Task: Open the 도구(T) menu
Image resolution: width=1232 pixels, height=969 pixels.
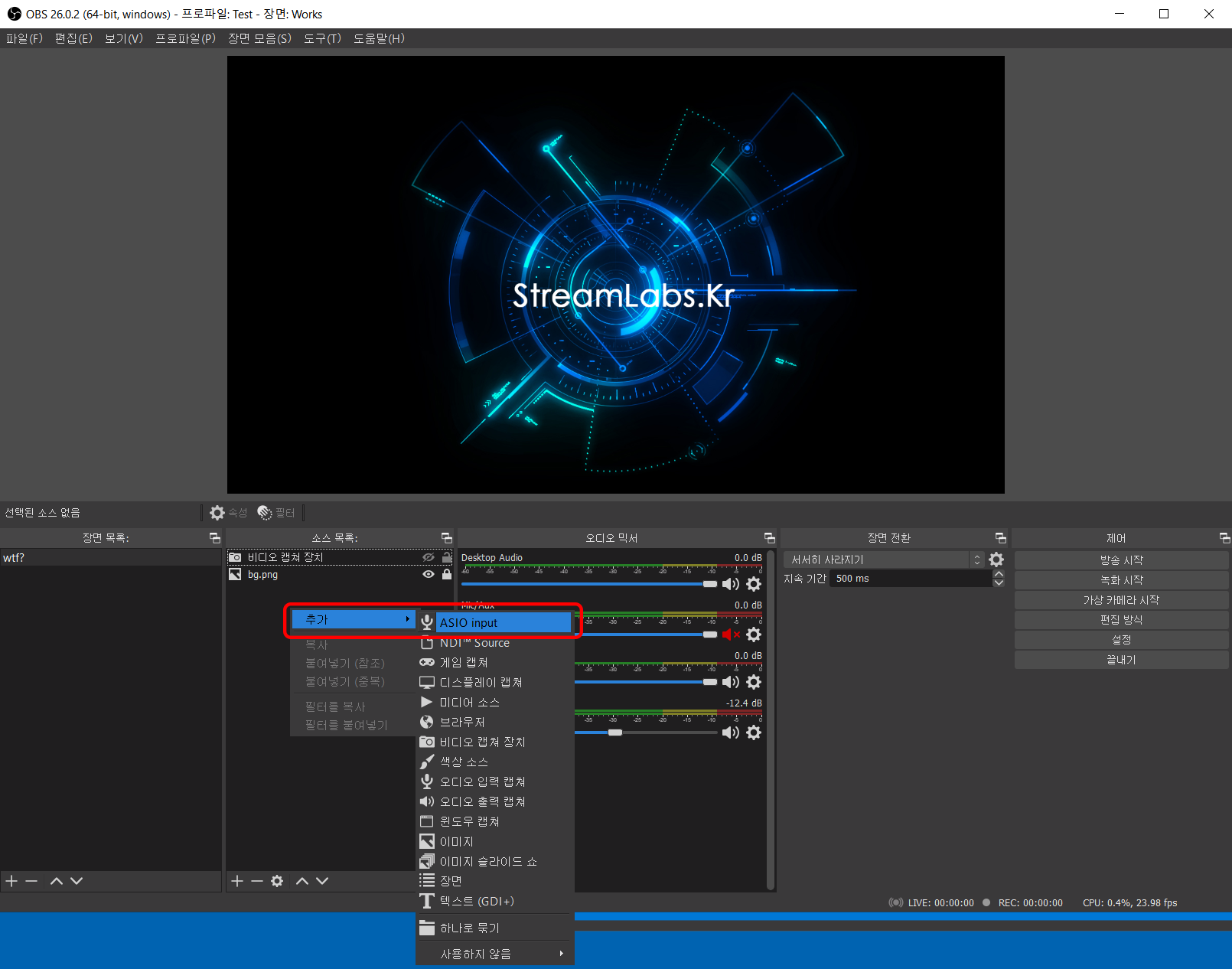Action: pyautogui.click(x=322, y=38)
